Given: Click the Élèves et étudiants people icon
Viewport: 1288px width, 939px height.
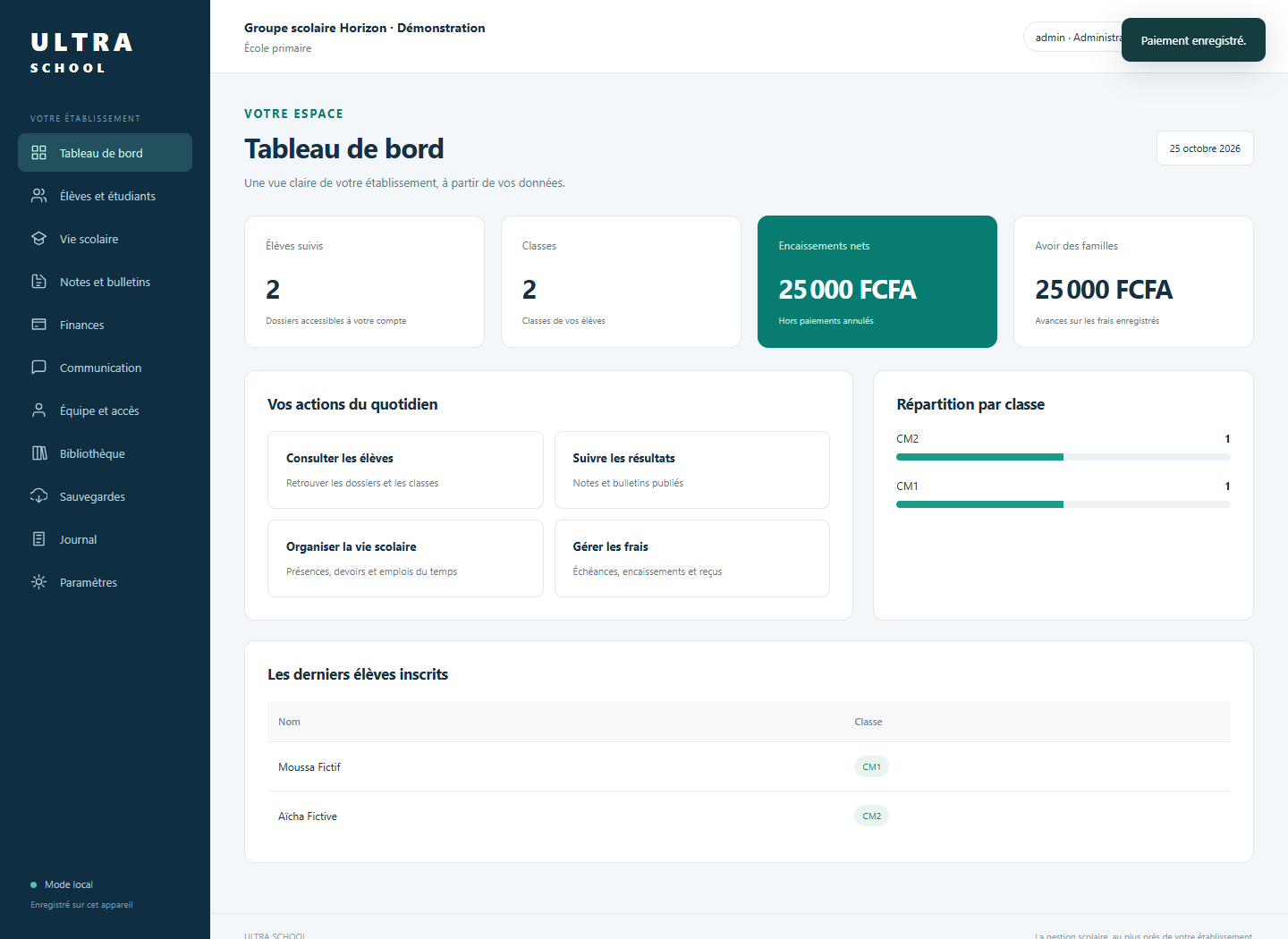Looking at the screenshot, I should coord(38,196).
